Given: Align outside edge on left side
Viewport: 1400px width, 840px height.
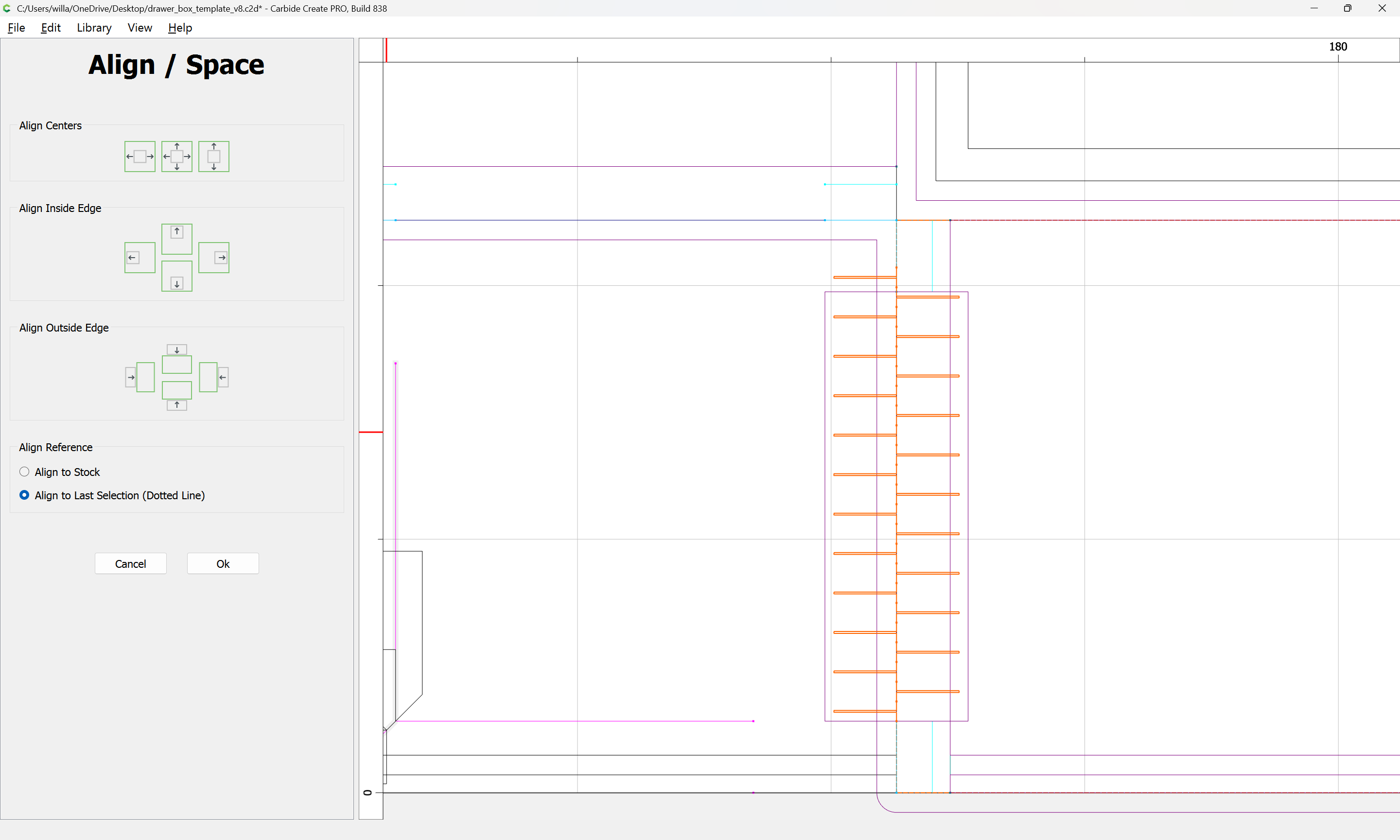Looking at the screenshot, I should [x=140, y=377].
